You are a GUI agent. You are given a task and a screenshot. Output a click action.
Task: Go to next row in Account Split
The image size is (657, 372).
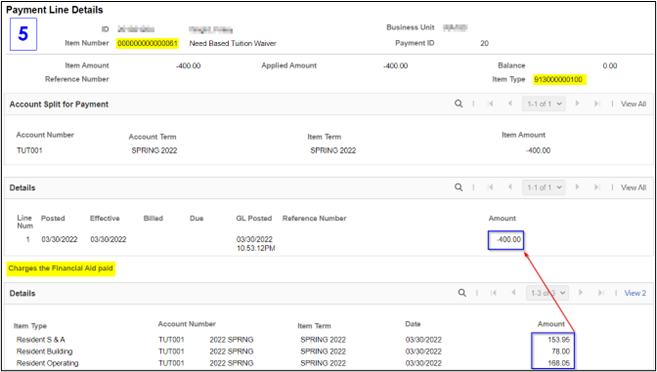tap(577, 104)
